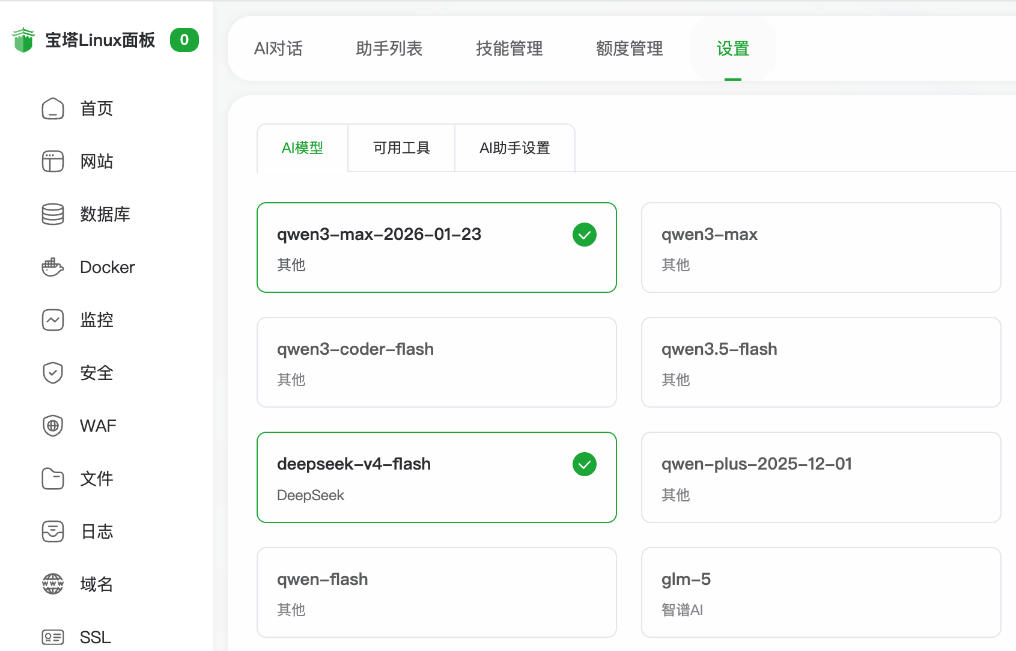Open the WAF shield-globe icon
This screenshot has height=651, width=1016.
[53, 426]
